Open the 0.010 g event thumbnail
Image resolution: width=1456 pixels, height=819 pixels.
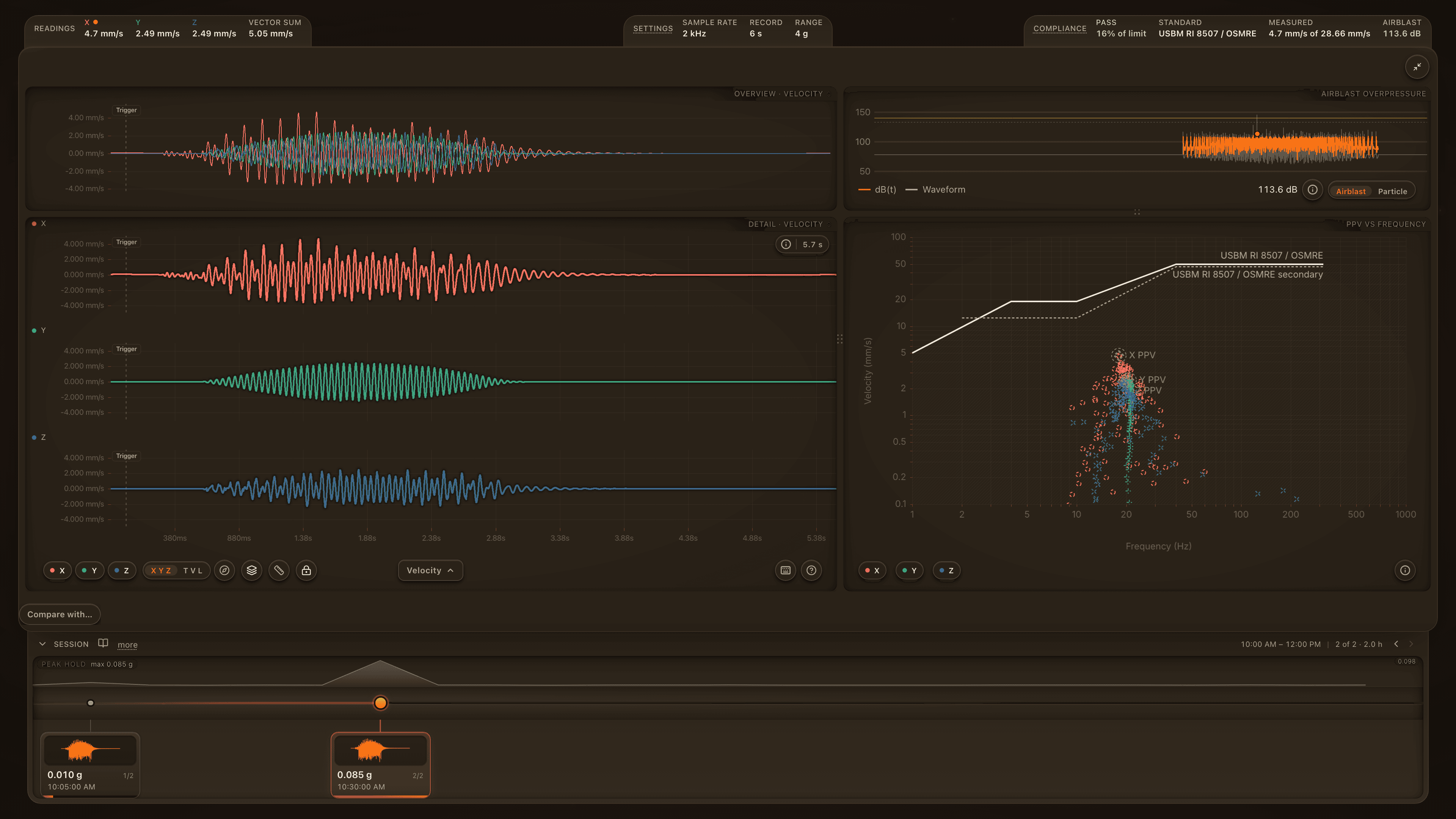90,765
